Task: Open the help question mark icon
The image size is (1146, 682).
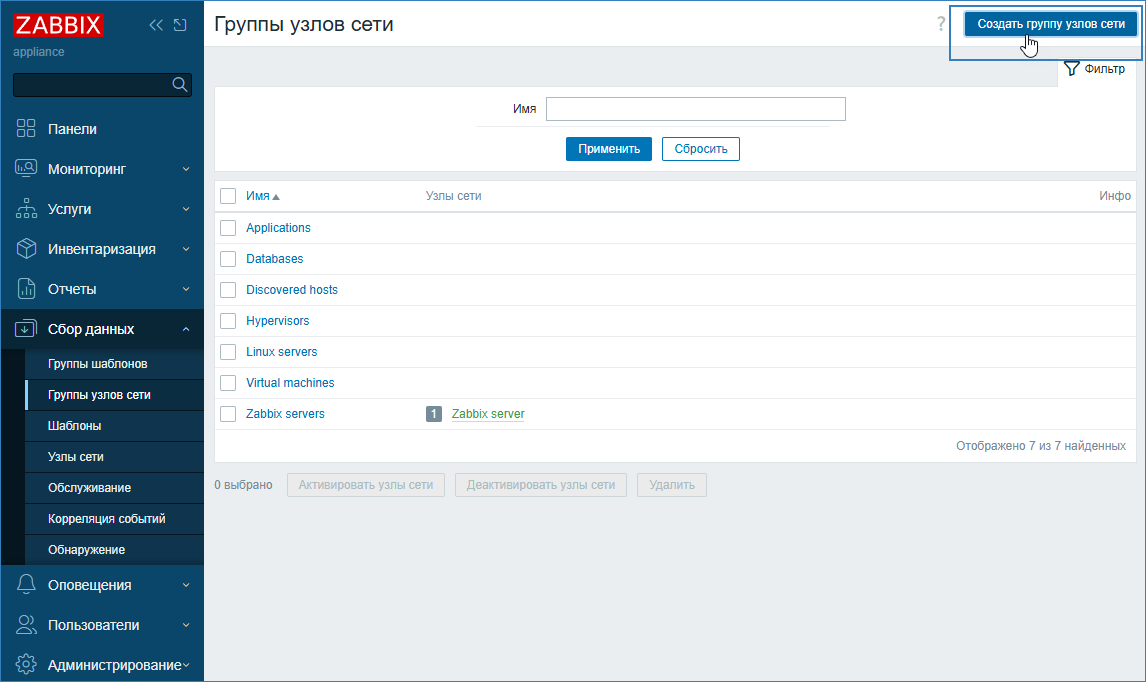Action: pos(941,25)
